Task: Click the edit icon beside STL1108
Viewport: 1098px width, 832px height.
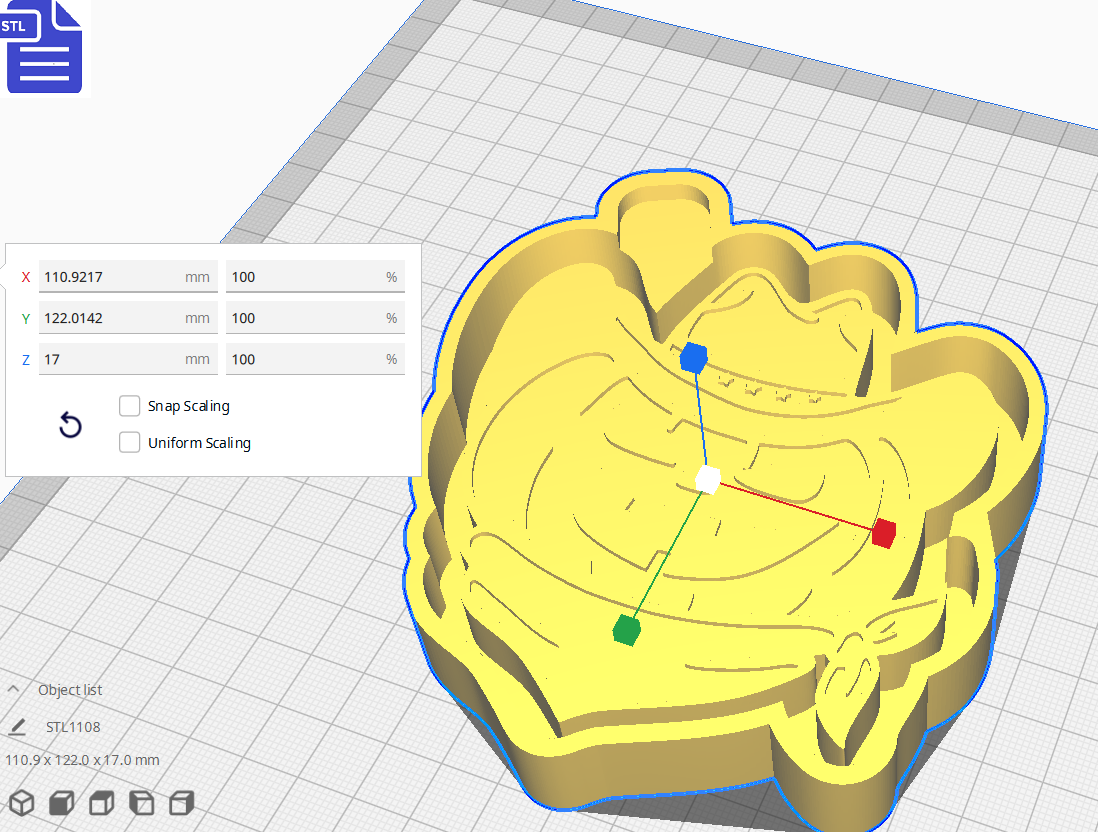Action: point(18,727)
